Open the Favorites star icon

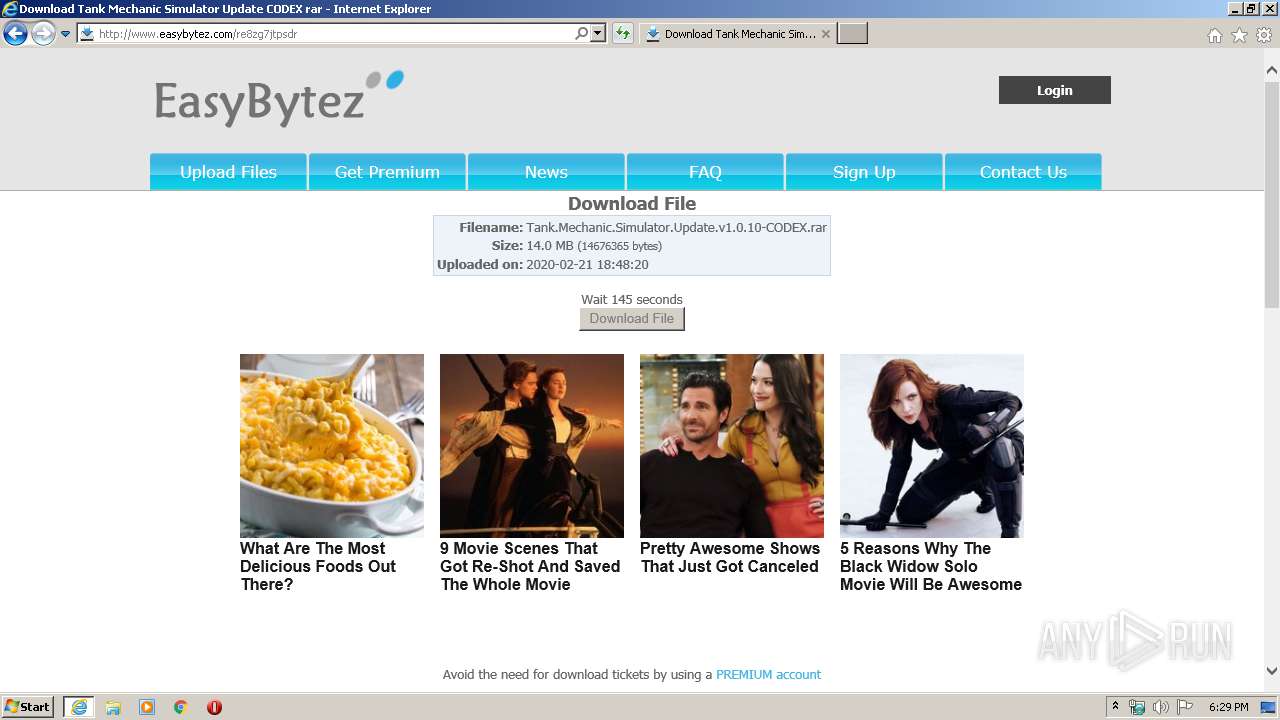(1239, 35)
